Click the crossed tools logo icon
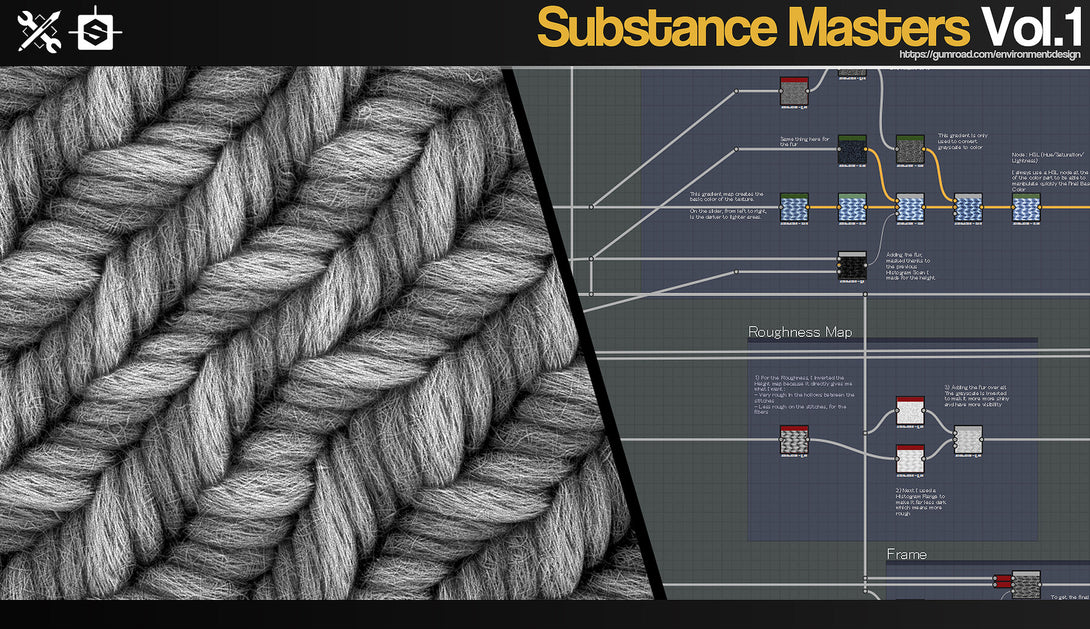The width and height of the screenshot is (1090, 629). 39,31
